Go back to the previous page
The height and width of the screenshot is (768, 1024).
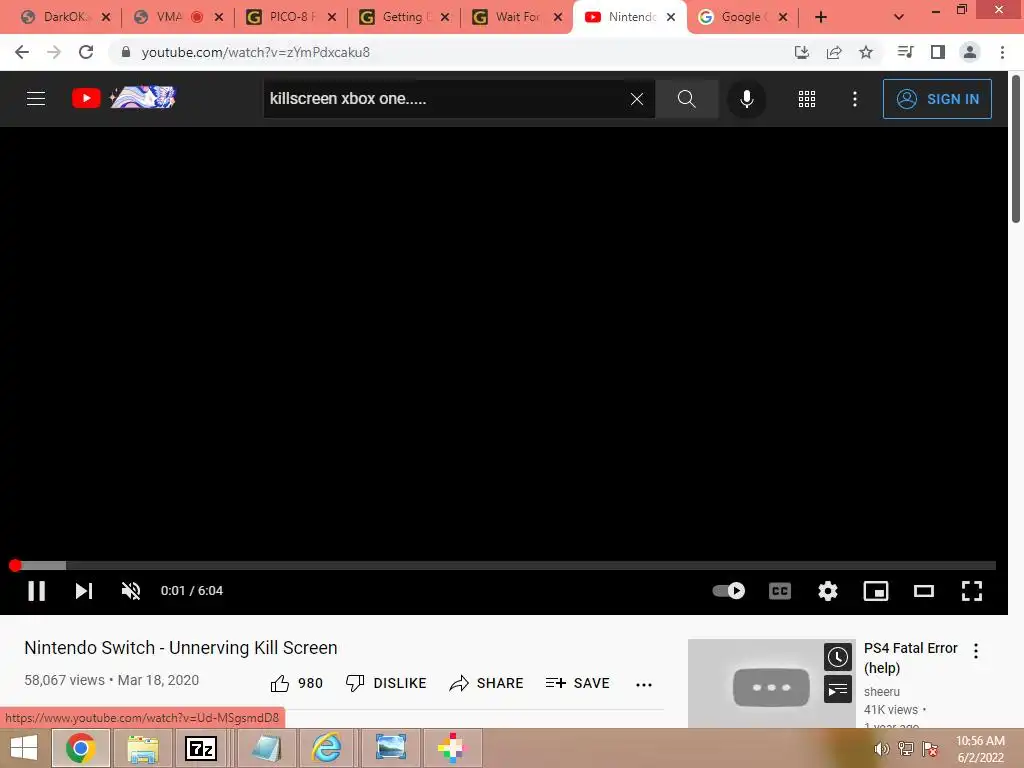tap(22, 52)
